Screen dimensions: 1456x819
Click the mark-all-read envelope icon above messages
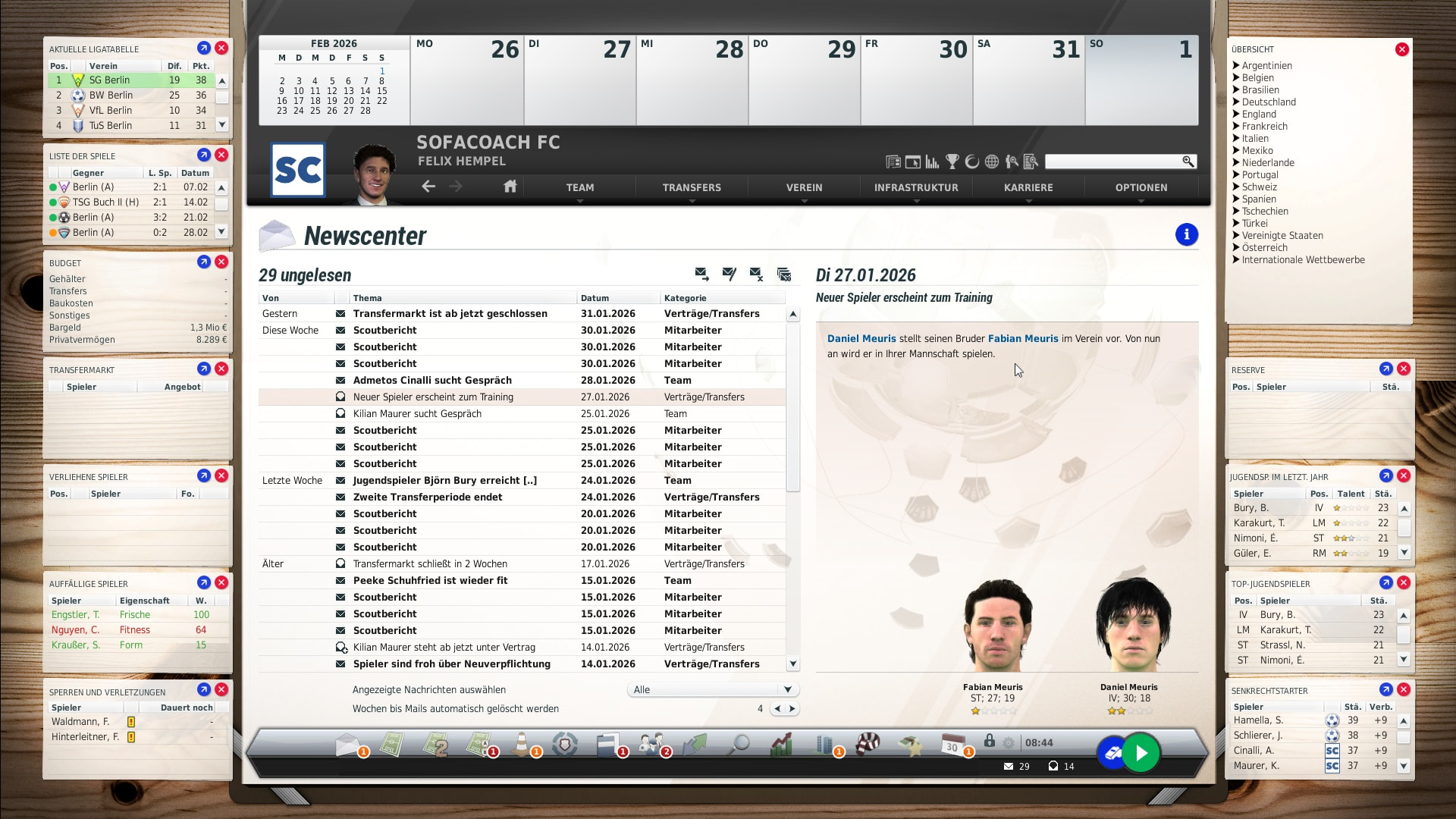pos(730,274)
